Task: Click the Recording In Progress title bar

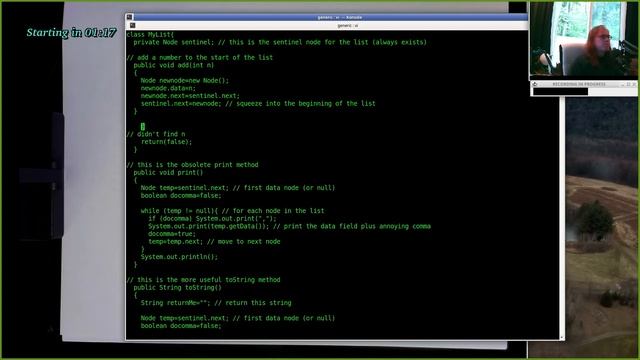Action: coord(584,84)
